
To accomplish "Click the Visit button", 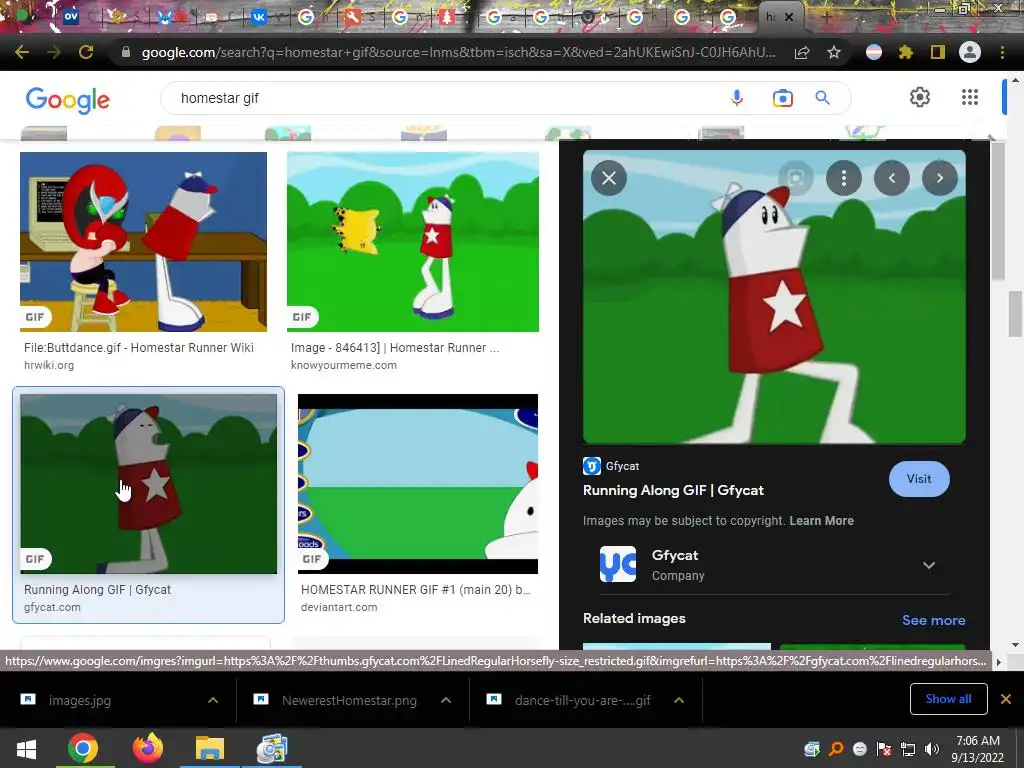I will 919,479.
